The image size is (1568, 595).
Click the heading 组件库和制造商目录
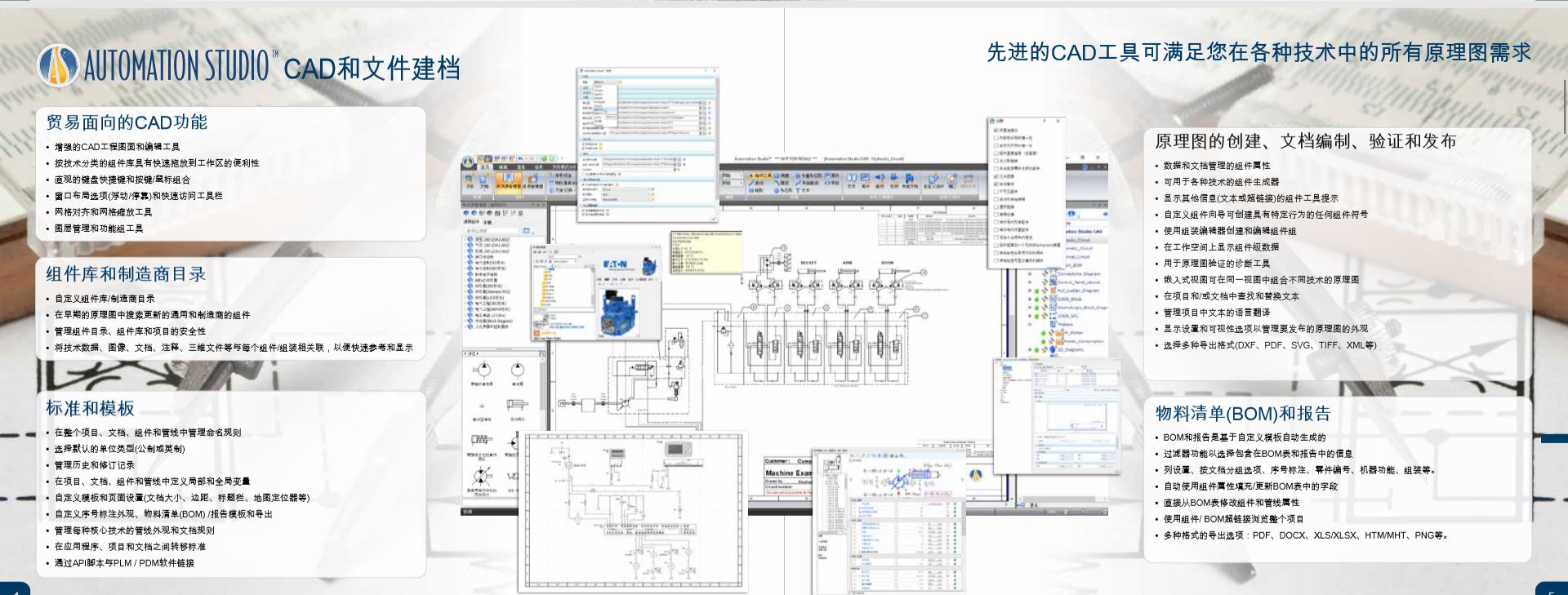pyautogui.click(x=126, y=274)
